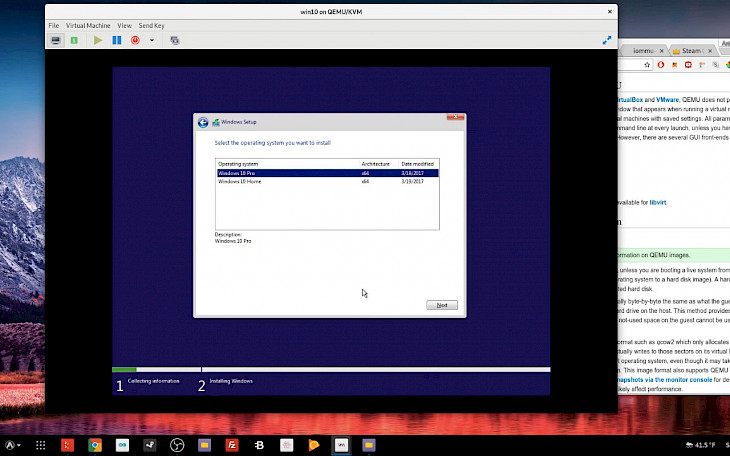Viewport: 730px width, 456px height.
Task: Click the Next button in Windows Setup
Action: [442, 305]
